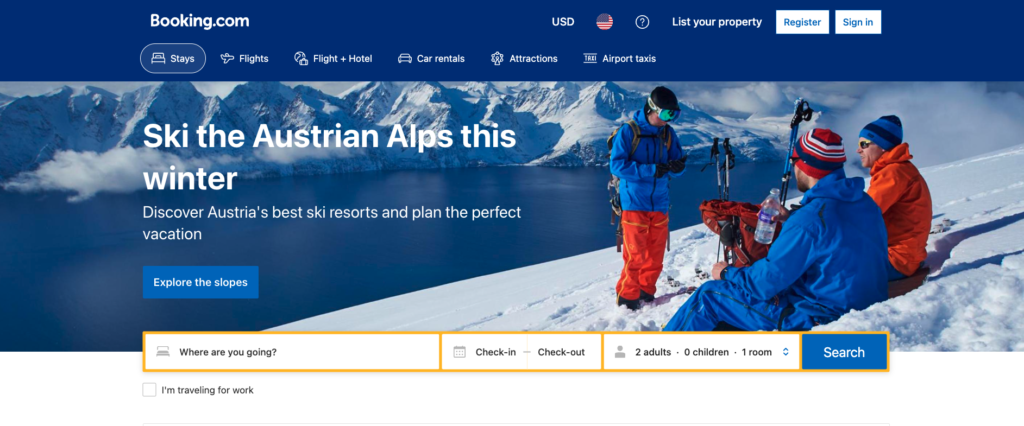Select the Stays tab
This screenshot has height=426, width=1024.
173,59
